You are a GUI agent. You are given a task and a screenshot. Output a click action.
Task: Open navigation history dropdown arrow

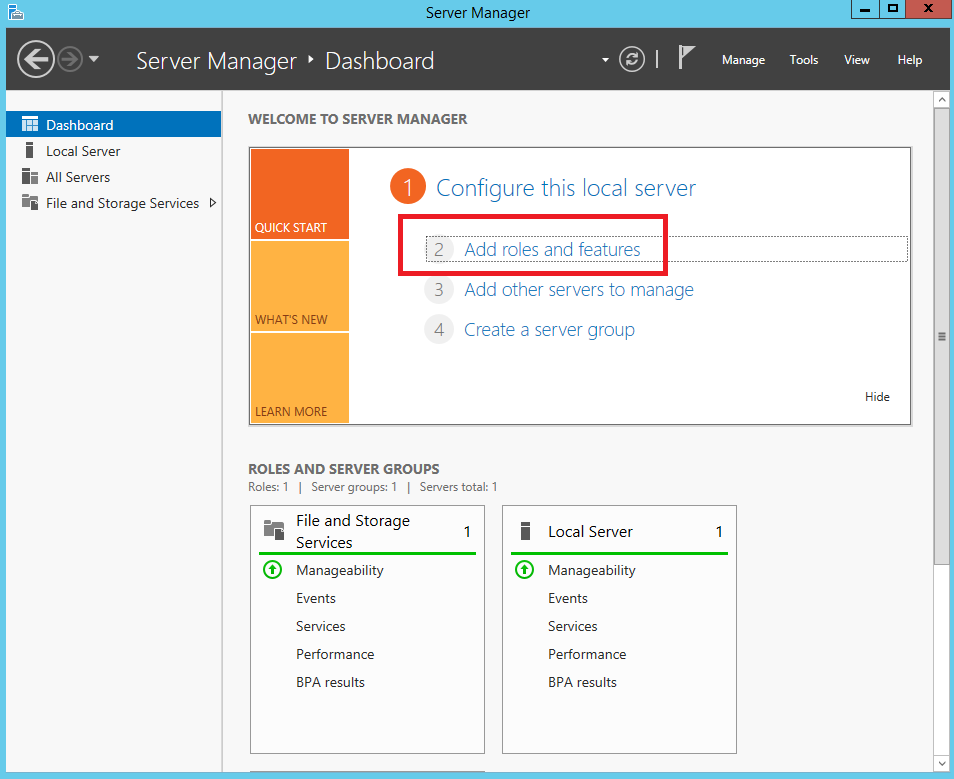point(94,59)
